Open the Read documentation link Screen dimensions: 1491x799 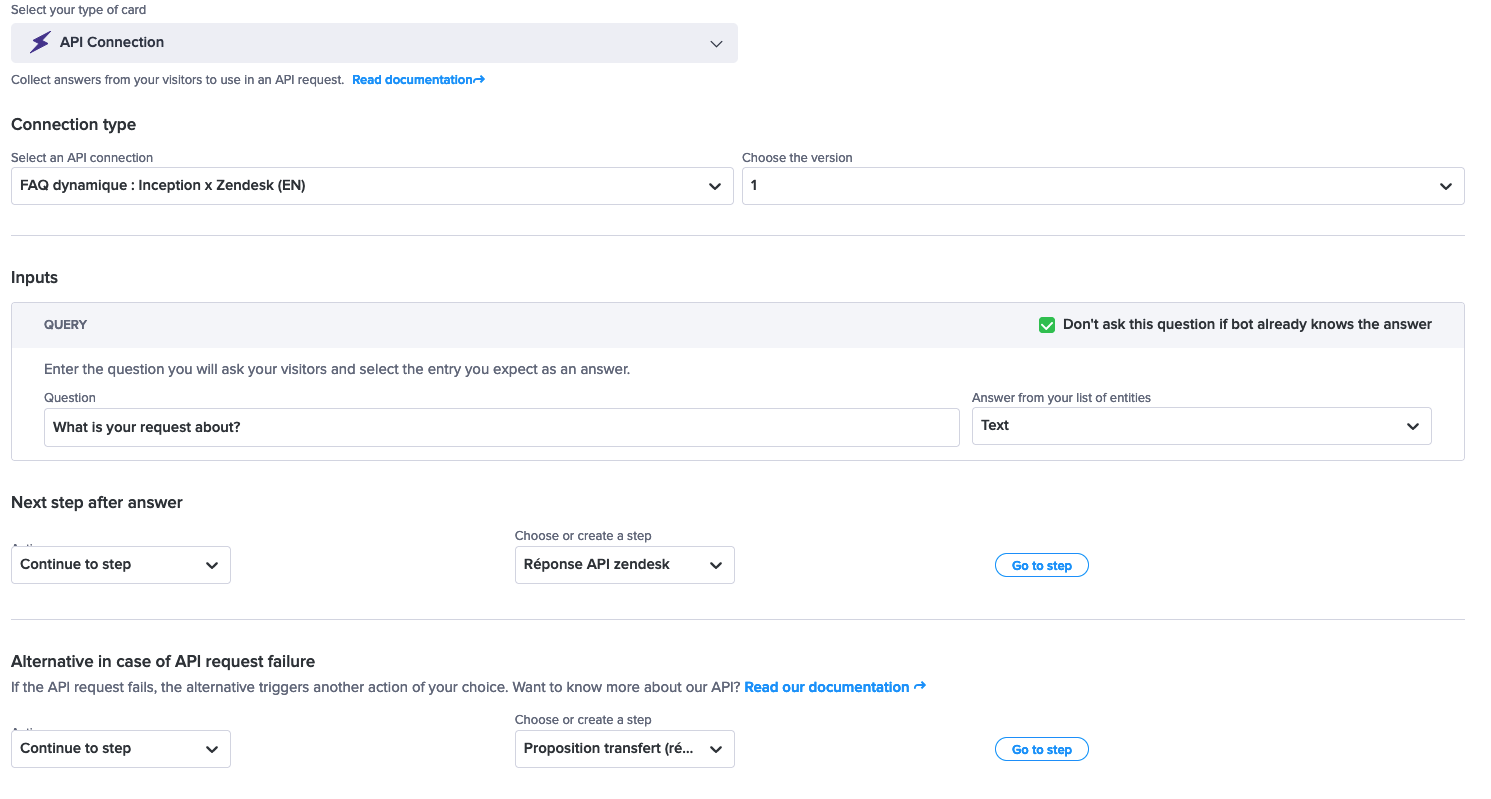click(x=418, y=80)
